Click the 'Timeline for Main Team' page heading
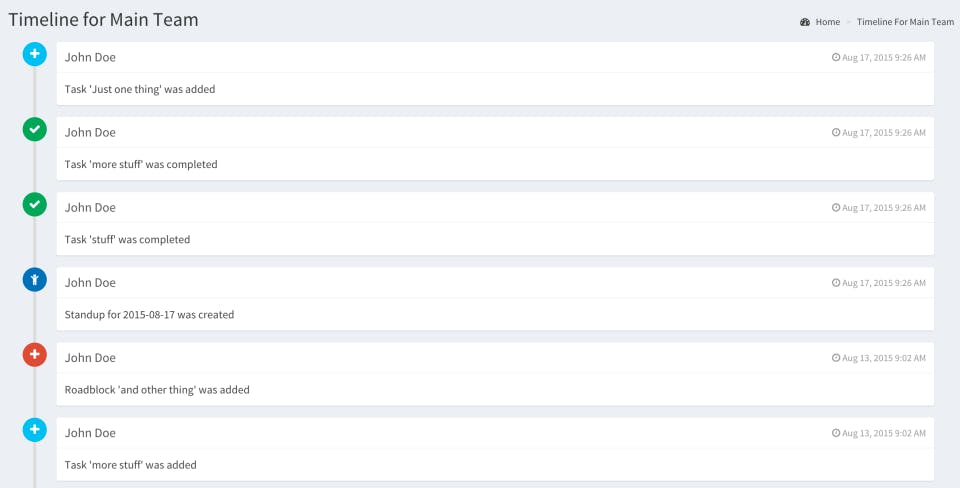The width and height of the screenshot is (960, 488). pos(103,20)
